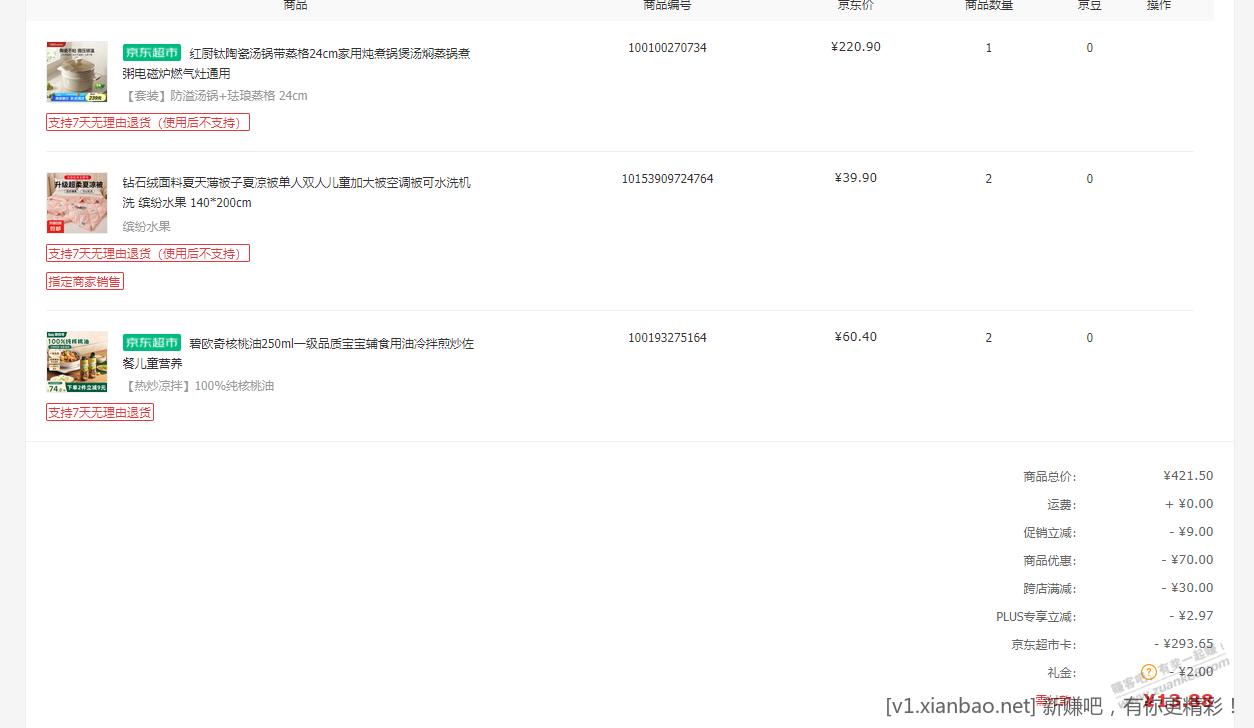
Task: Click the PLUS专享立减: label
Action: 1036,617
